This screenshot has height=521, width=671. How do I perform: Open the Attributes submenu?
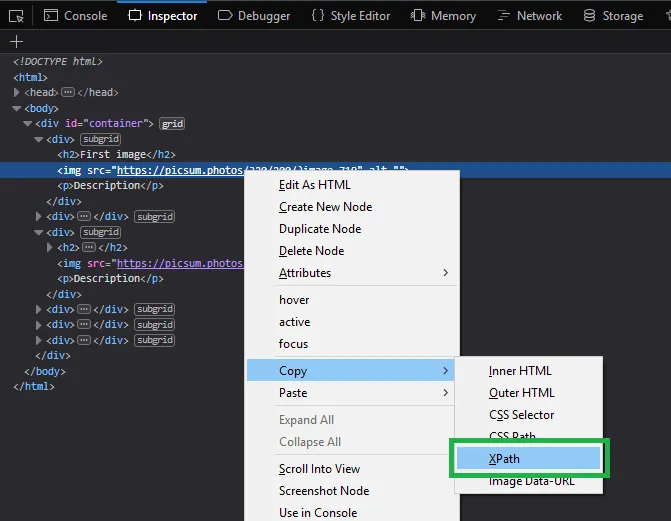coord(305,273)
